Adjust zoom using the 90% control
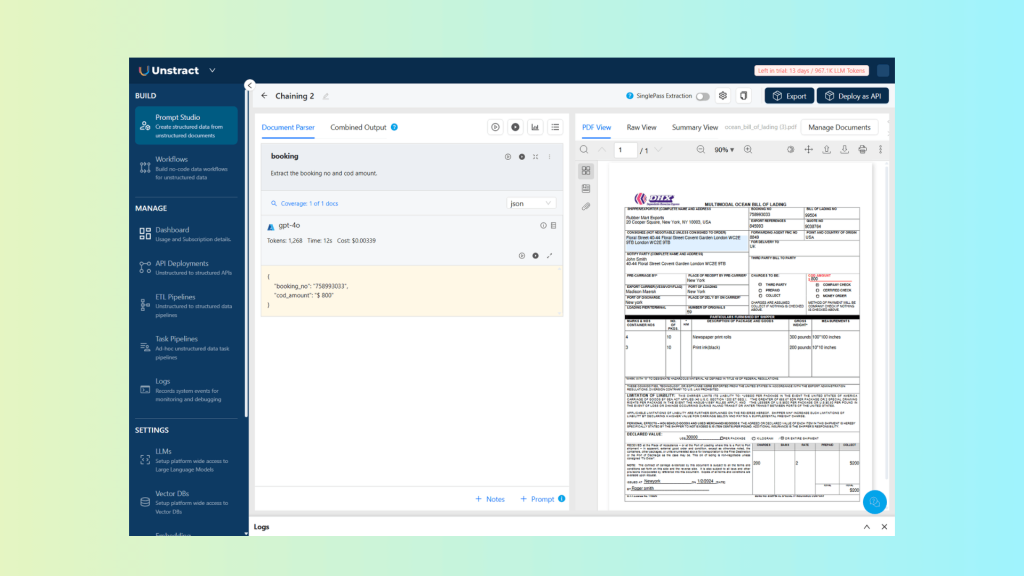Viewport: 1024px width, 576px height. [x=723, y=149]
